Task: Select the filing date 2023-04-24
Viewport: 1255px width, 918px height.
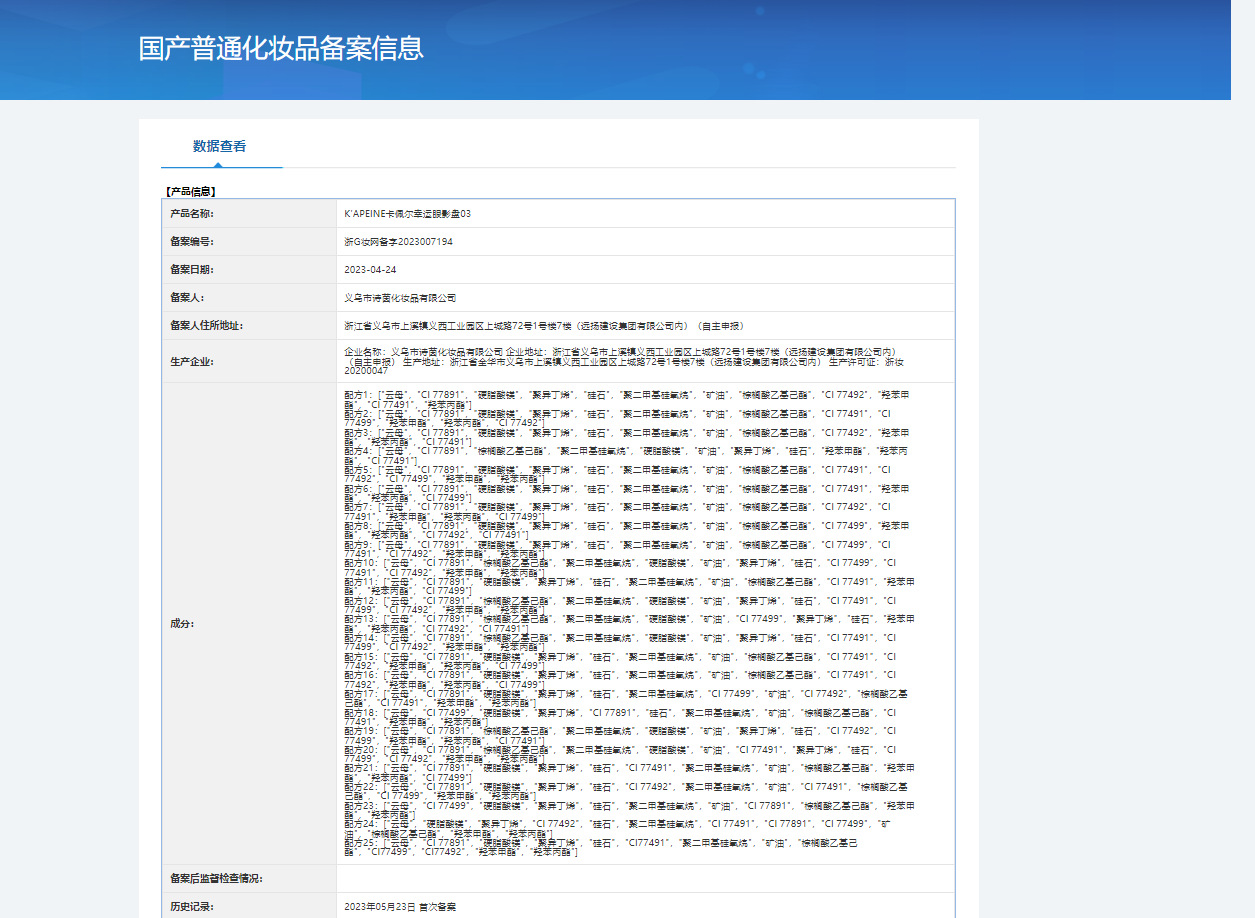Action: tap(370, 270)
